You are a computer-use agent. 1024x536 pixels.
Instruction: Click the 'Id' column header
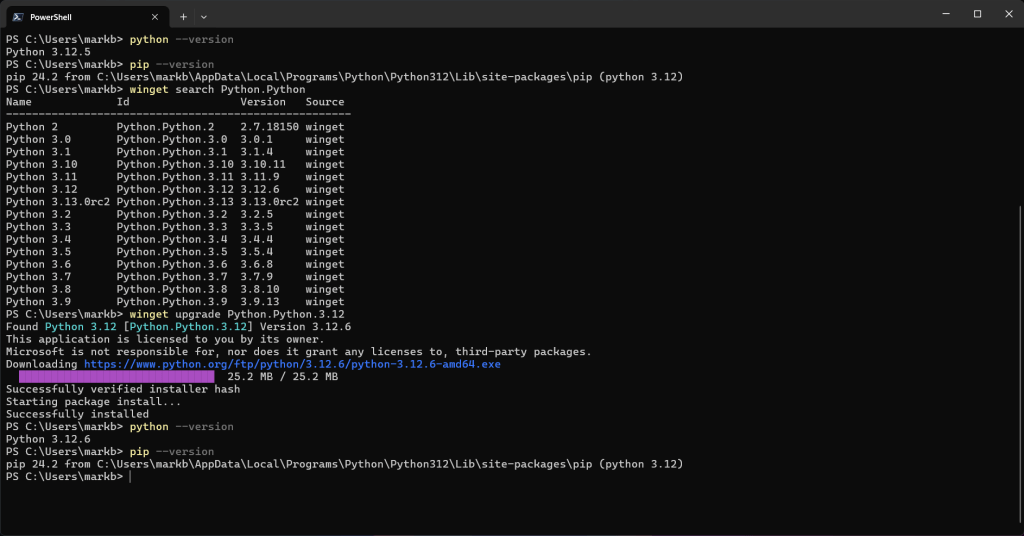click(x=123, y=102)
